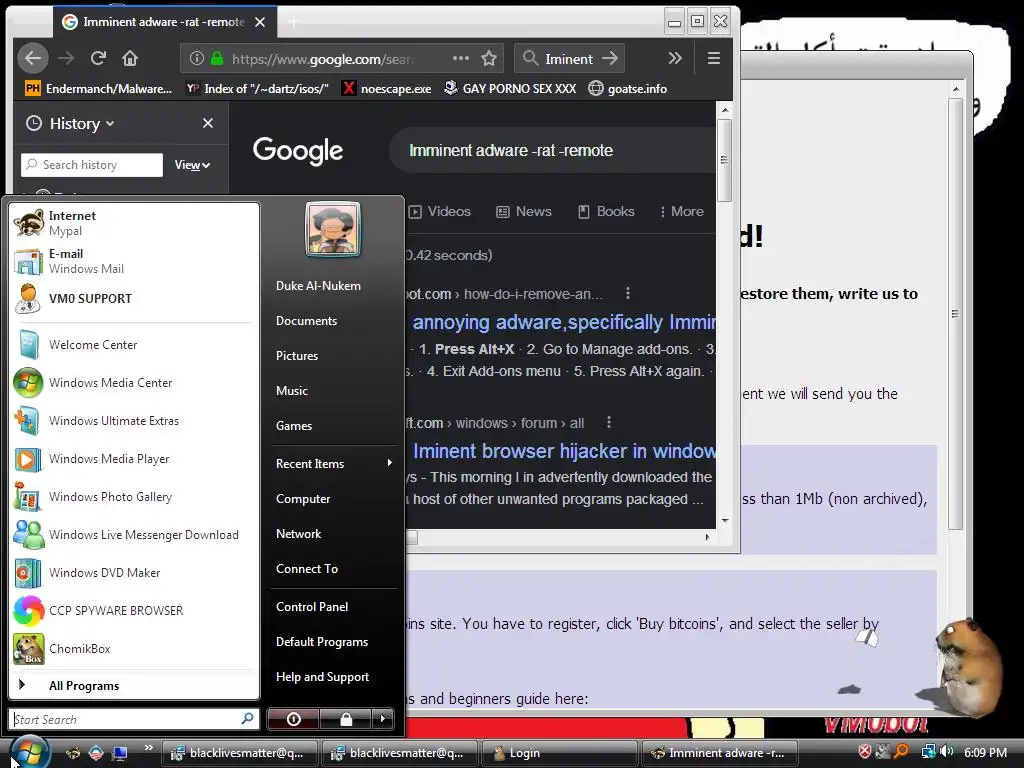Image resolution: width=1024 pixels, height=768 pixels.
Task: Open noescape.exe bookmark
Action: click(386, 88)
